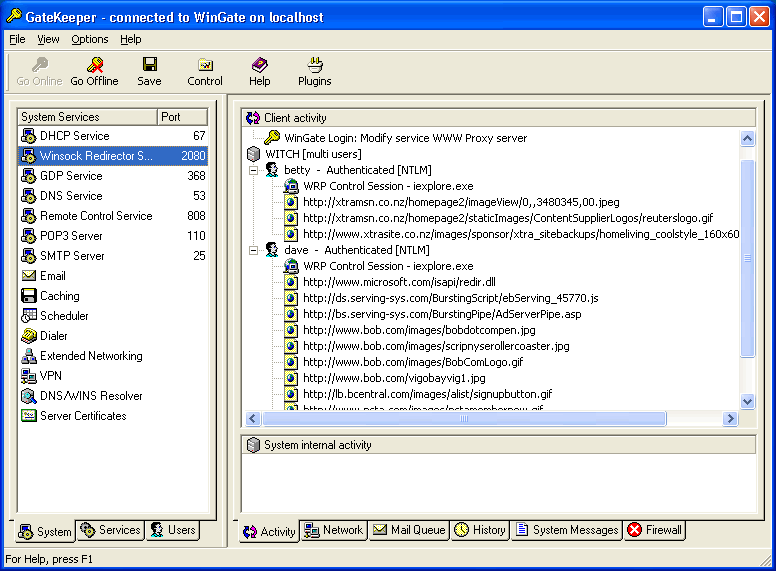This screenshot has height=571, width=776.
Task: Click port 808 of Remote Control Service
Action: pos(196,216)
